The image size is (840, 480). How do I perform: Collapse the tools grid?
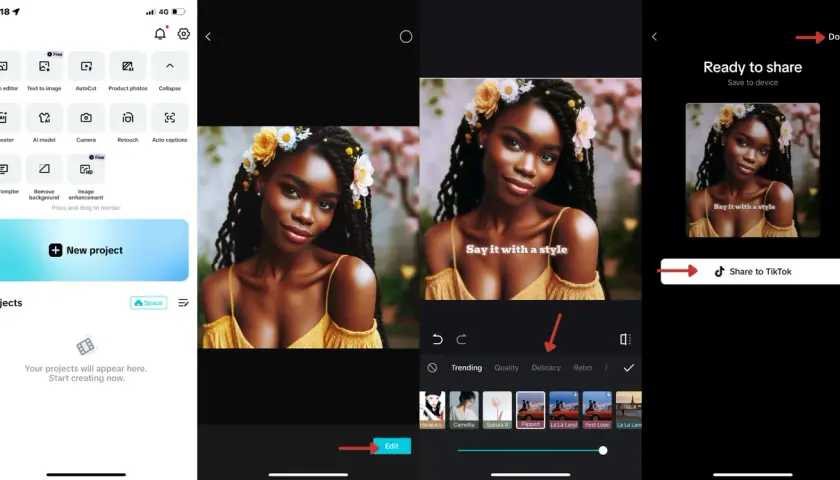coord(169,72)
